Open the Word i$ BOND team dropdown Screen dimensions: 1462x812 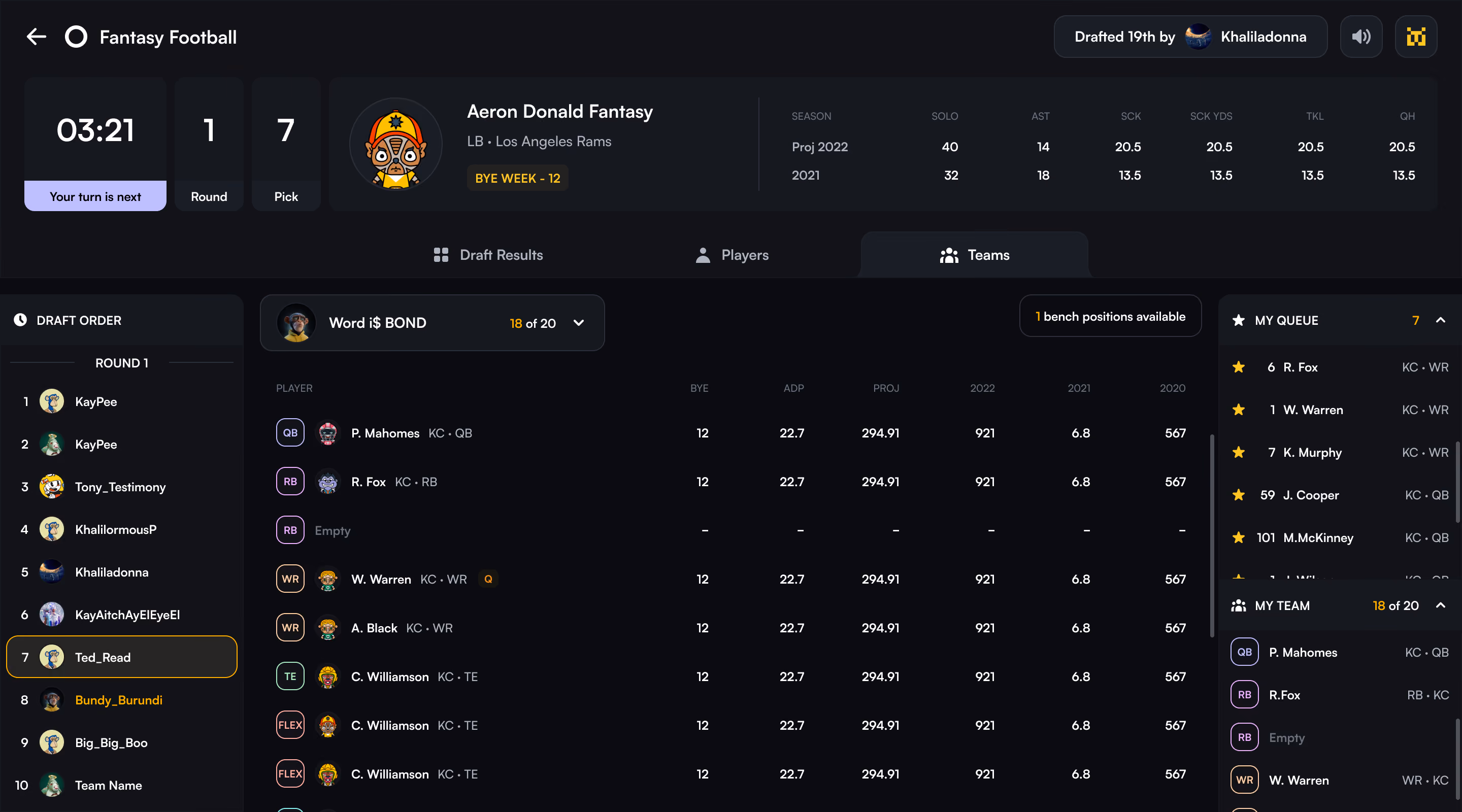pyautogui.click(x=432, y=323)
